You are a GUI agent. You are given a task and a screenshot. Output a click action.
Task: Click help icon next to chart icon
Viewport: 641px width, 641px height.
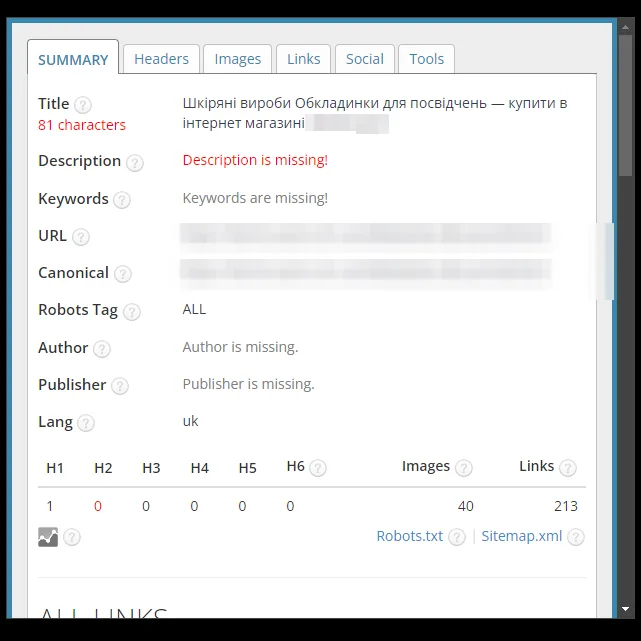(x=72, y=537)
